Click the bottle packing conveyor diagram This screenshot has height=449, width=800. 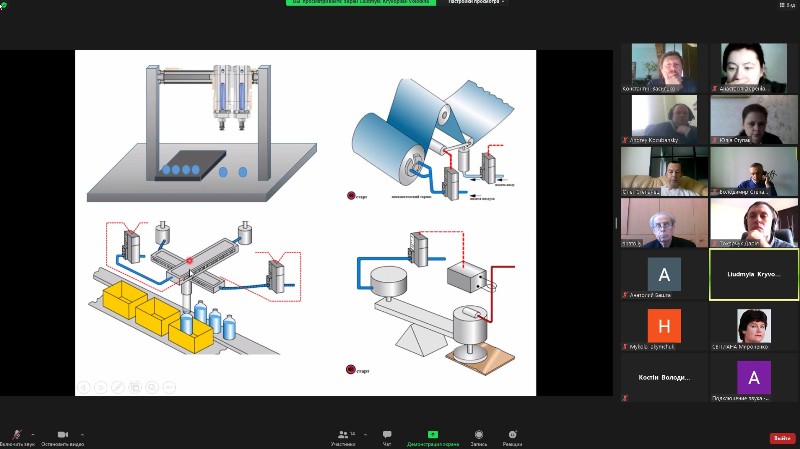click(x=196, y=287)
